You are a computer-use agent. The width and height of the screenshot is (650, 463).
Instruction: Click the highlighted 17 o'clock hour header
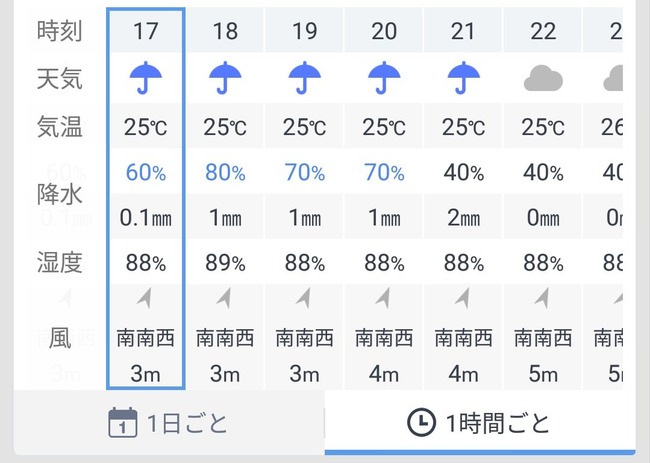point(146,31)
